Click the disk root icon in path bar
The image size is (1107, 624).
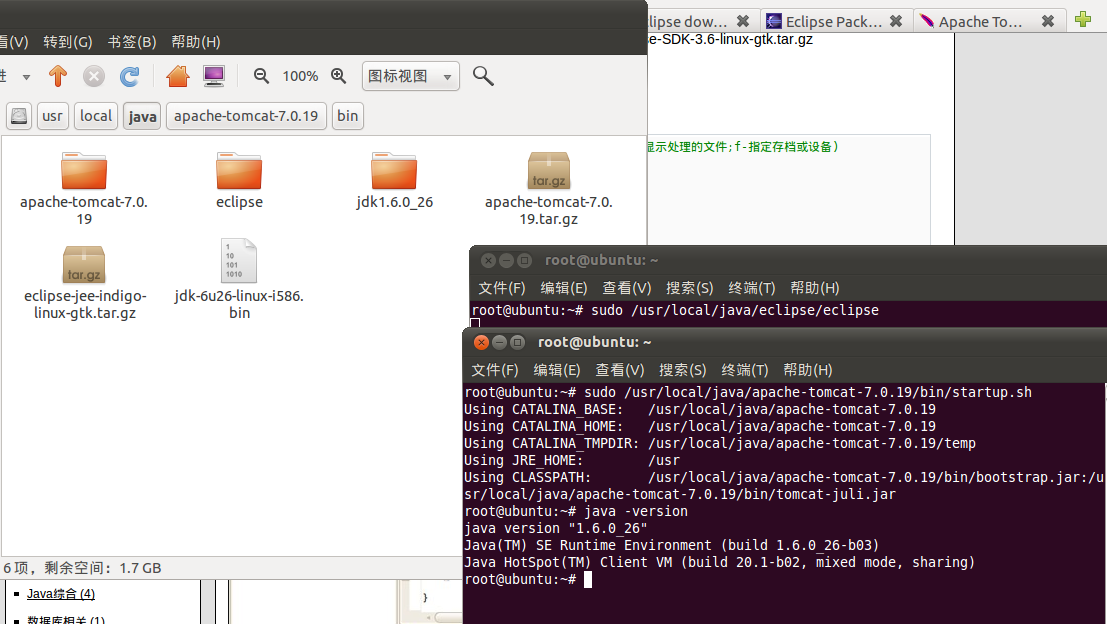tap(19, 116)
